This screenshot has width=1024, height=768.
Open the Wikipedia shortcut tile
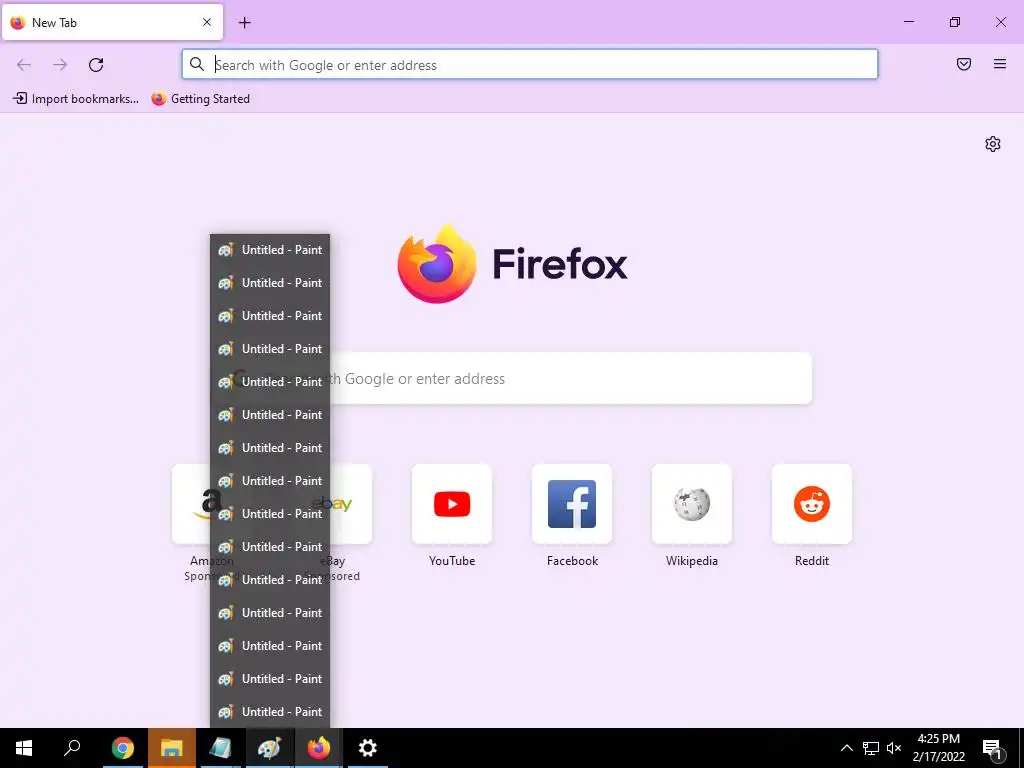click(x=692, y=504)
